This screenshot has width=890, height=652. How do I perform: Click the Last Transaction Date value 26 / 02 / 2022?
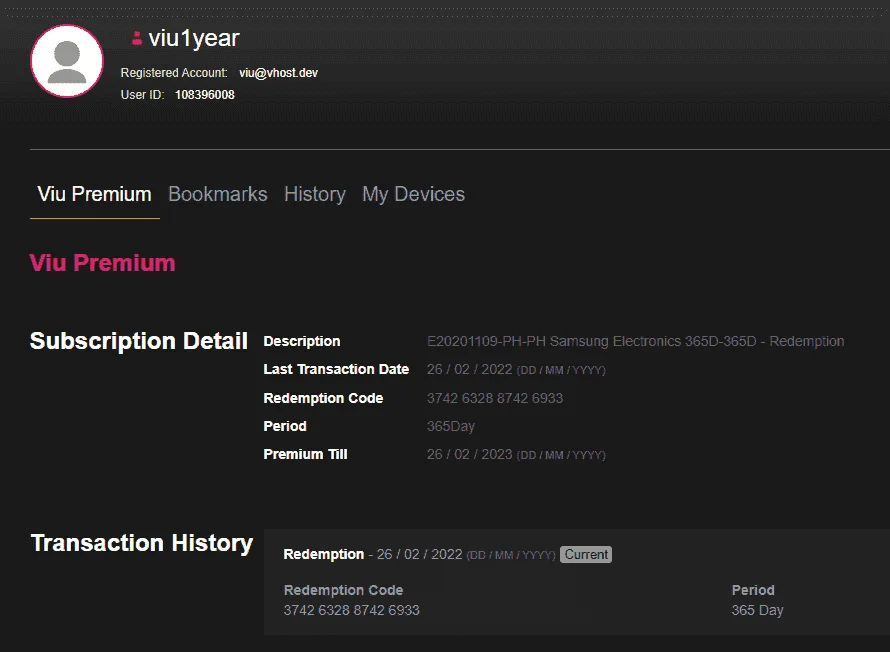coord(469,369)
